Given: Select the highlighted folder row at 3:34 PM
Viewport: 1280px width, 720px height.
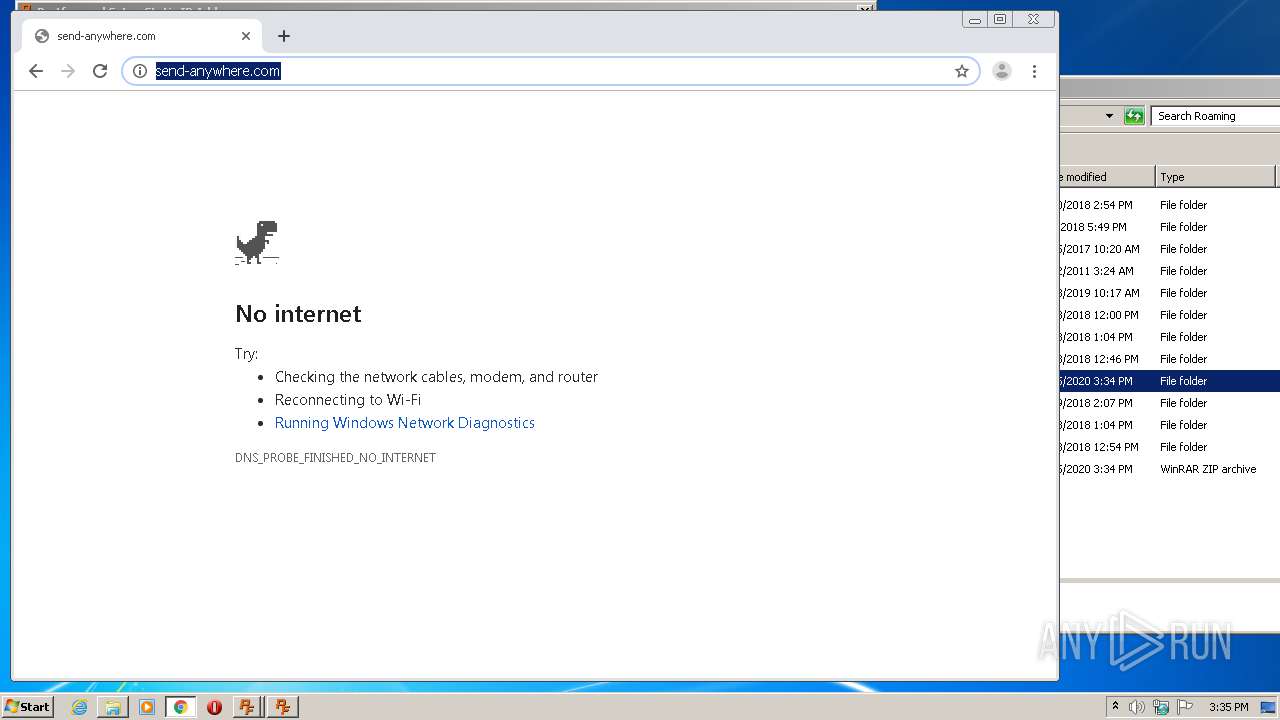Looking at the screenshot, I should 1170,381.
